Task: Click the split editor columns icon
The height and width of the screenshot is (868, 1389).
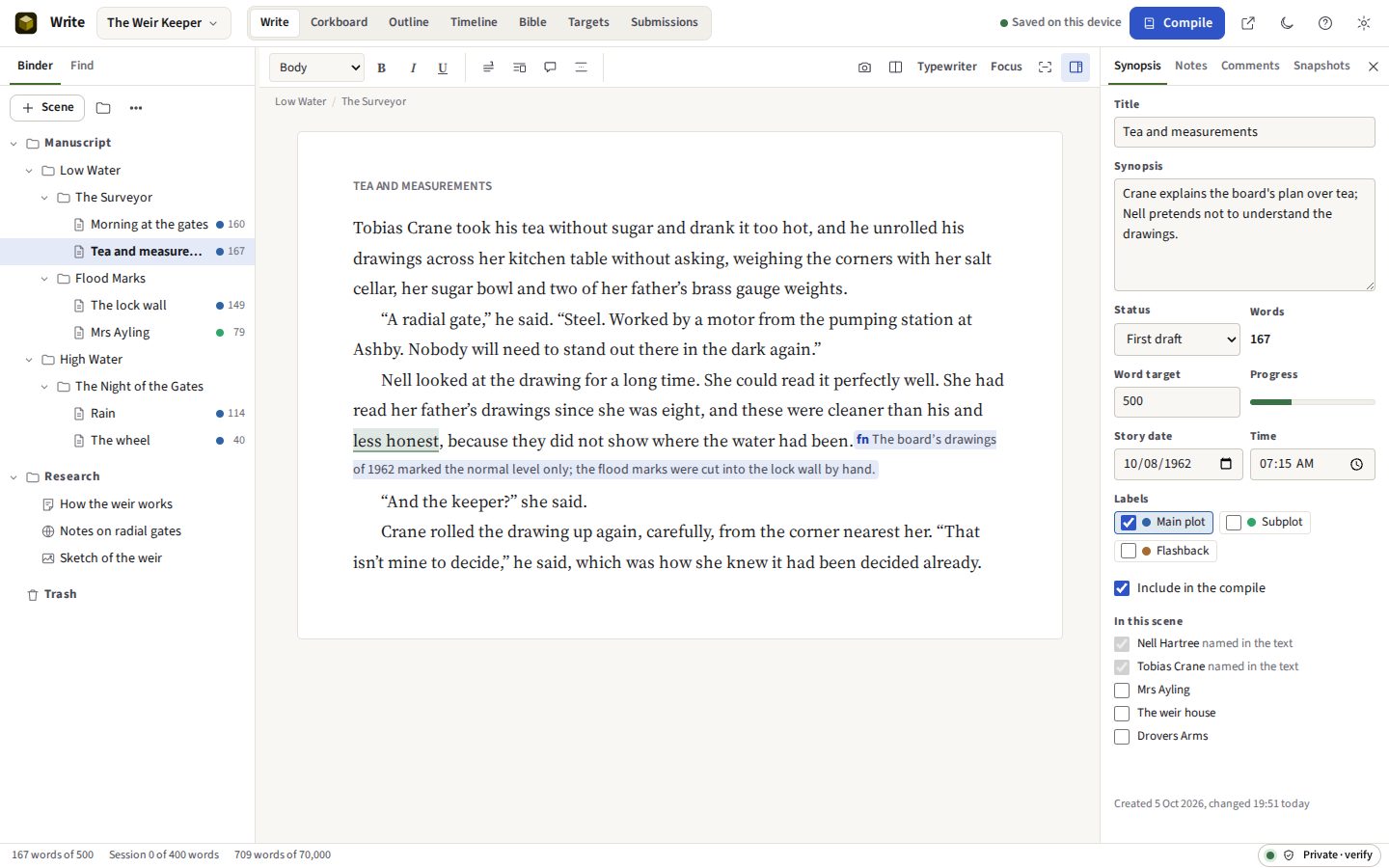Action: click(895, 68)
